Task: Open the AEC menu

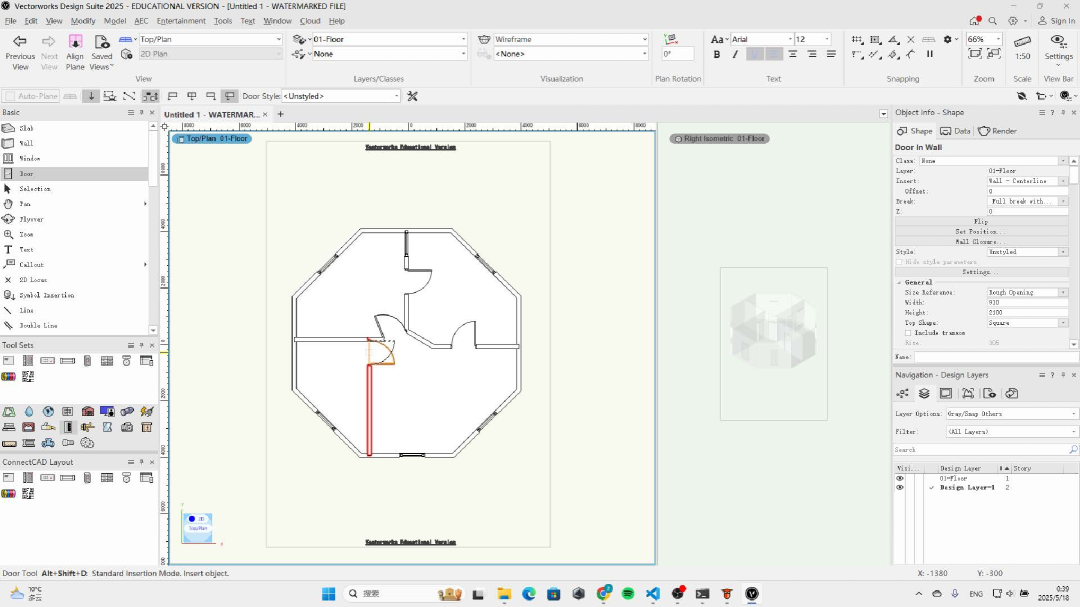Action: point(141,20)
